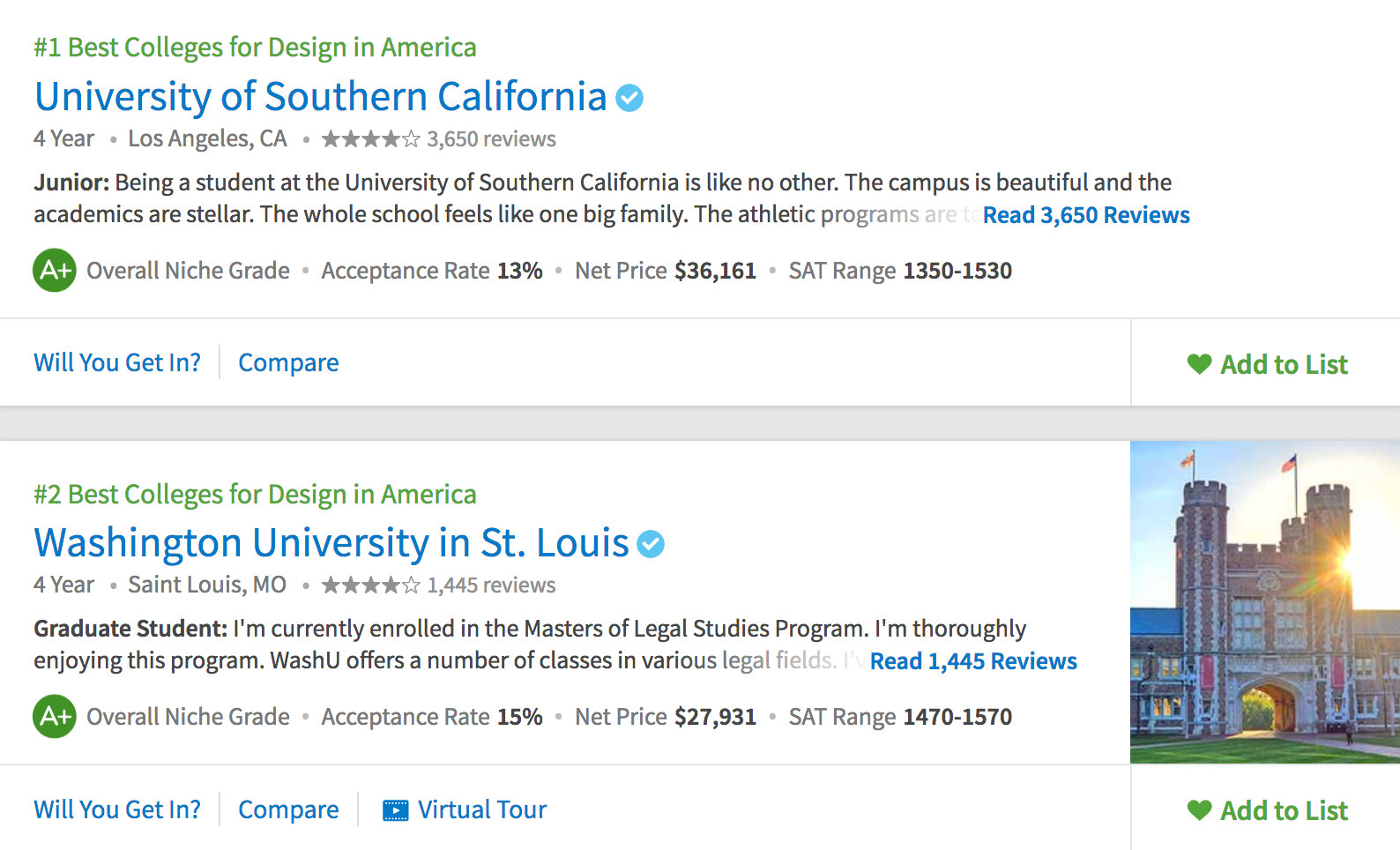Add USC to your list
This screenshot has height=850, width=1400.
1284,364
